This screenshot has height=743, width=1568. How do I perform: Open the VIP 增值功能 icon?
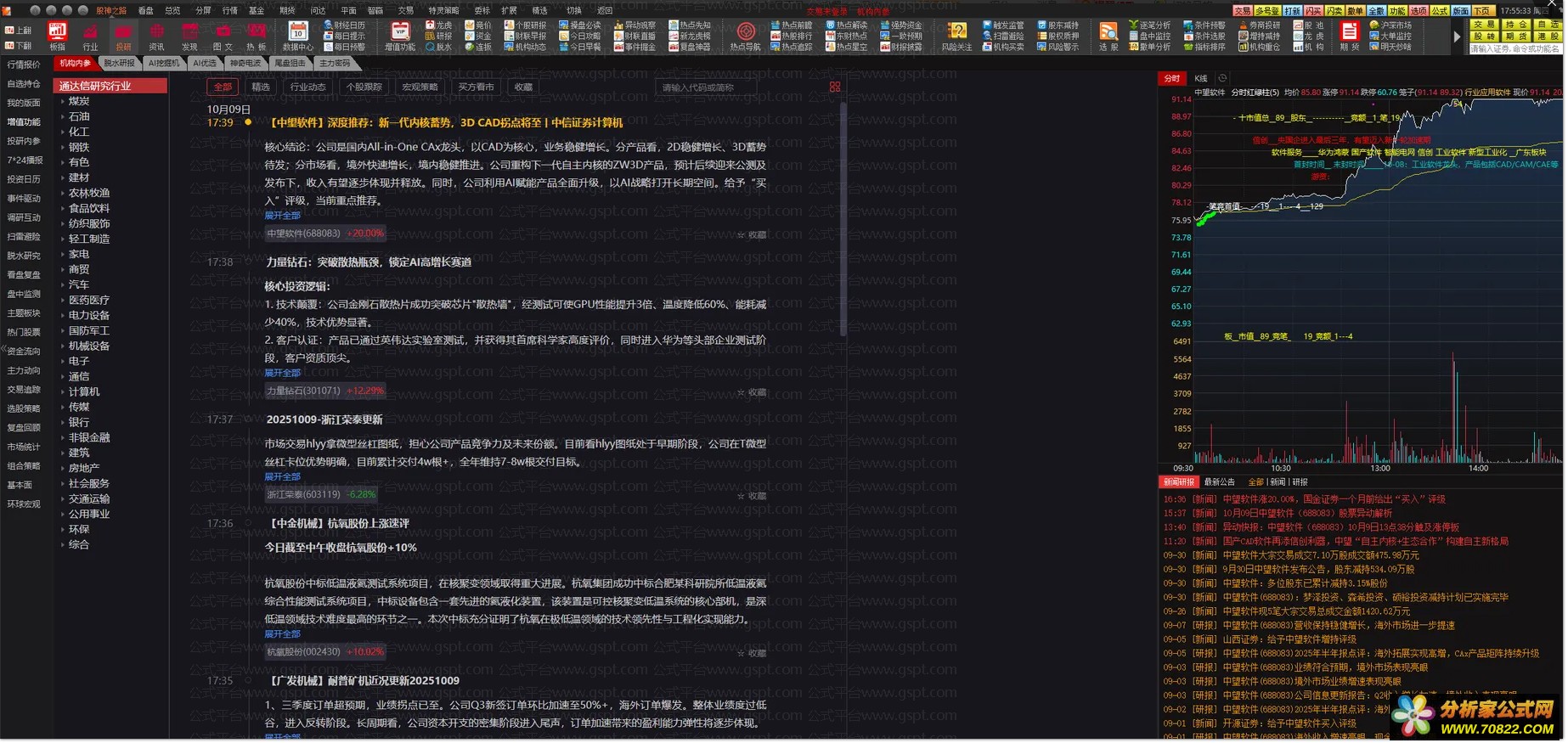[400, 37]
